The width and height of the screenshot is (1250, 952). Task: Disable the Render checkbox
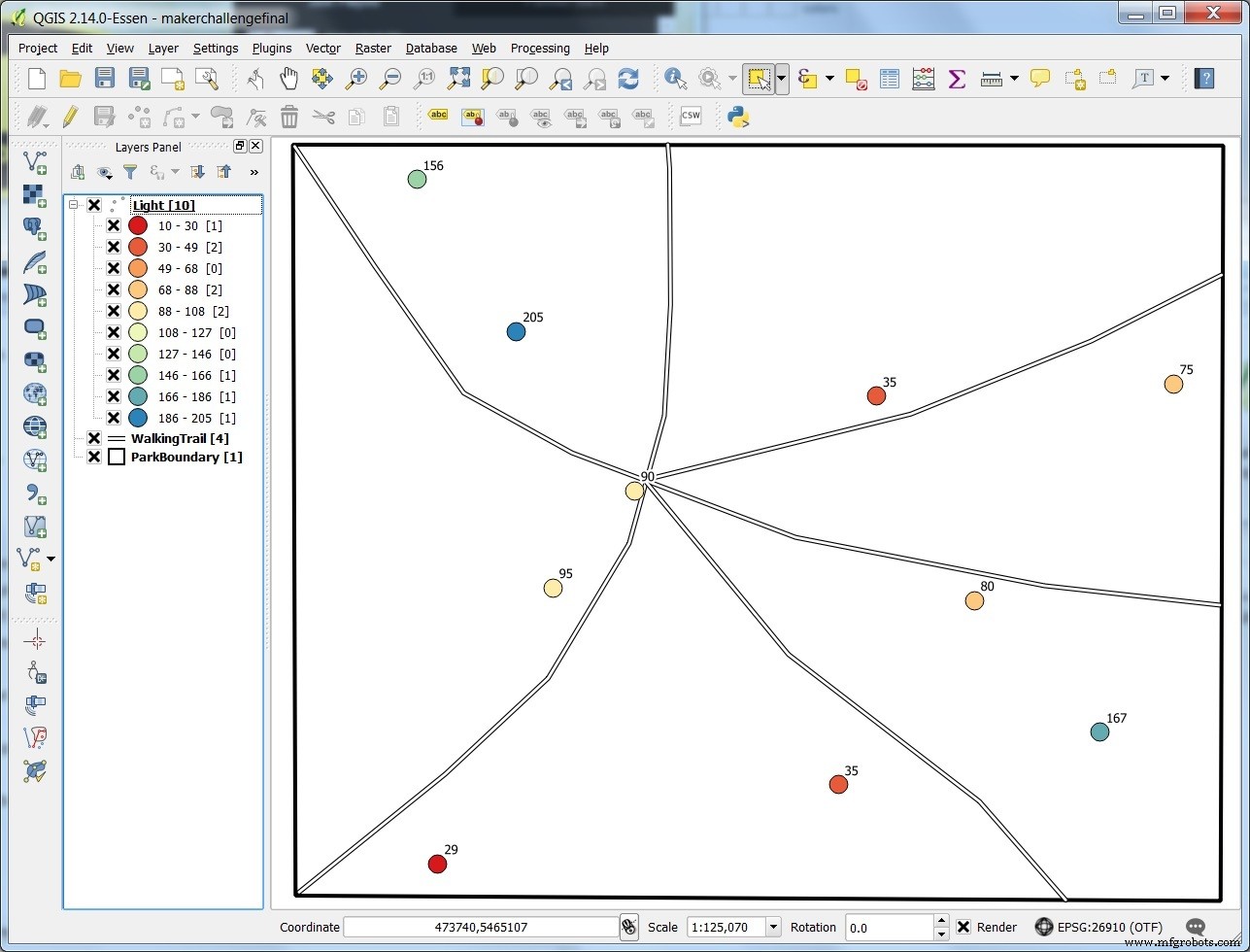(x=964, y=927)
